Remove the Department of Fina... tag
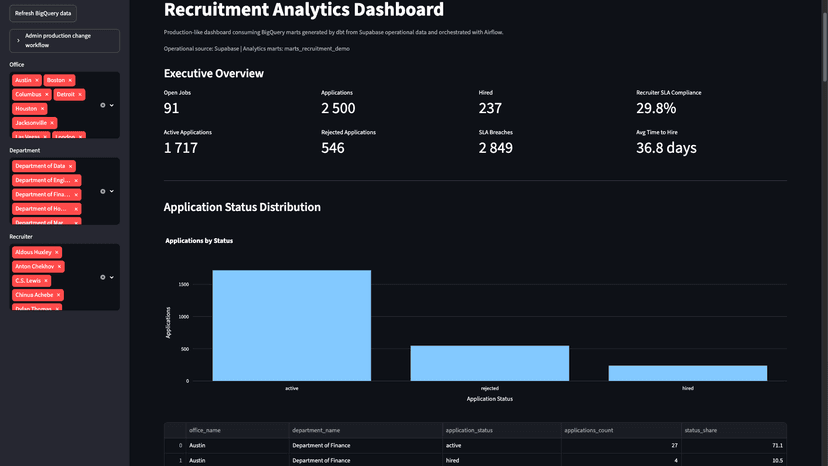828x466 pixels. click(x=76, y=195)
